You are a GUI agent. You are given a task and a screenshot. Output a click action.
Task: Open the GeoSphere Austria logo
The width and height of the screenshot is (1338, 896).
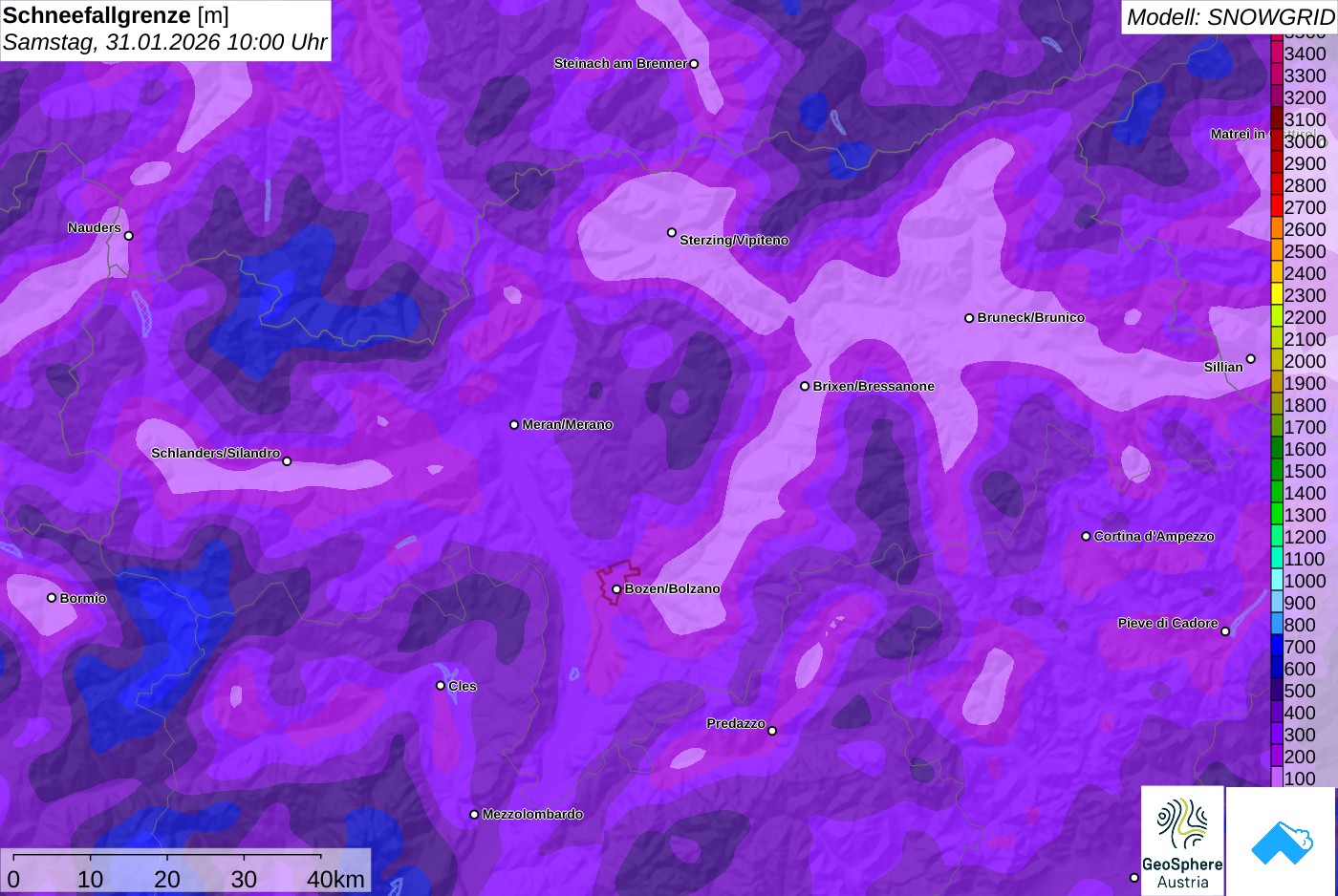(1182, 841)
